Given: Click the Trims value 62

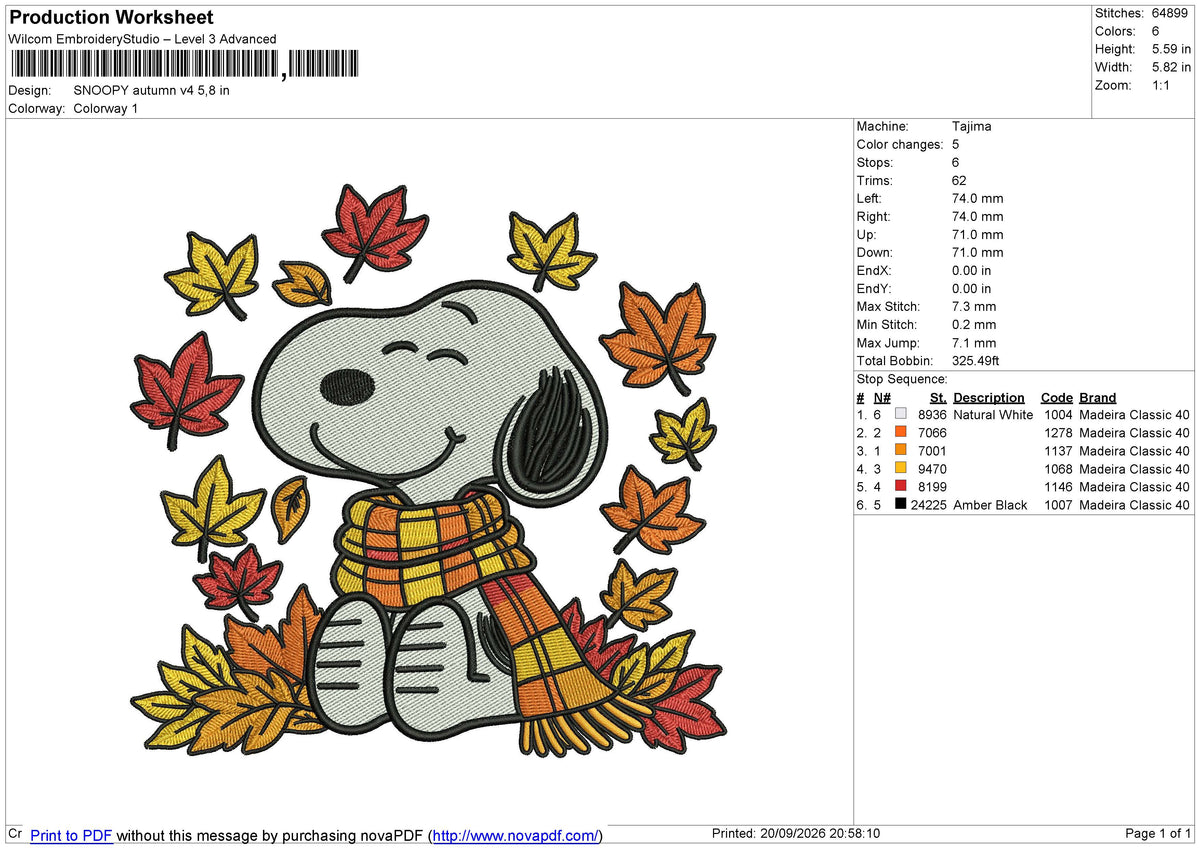Looking at the screenshot, I should click(x=960, y=180).
